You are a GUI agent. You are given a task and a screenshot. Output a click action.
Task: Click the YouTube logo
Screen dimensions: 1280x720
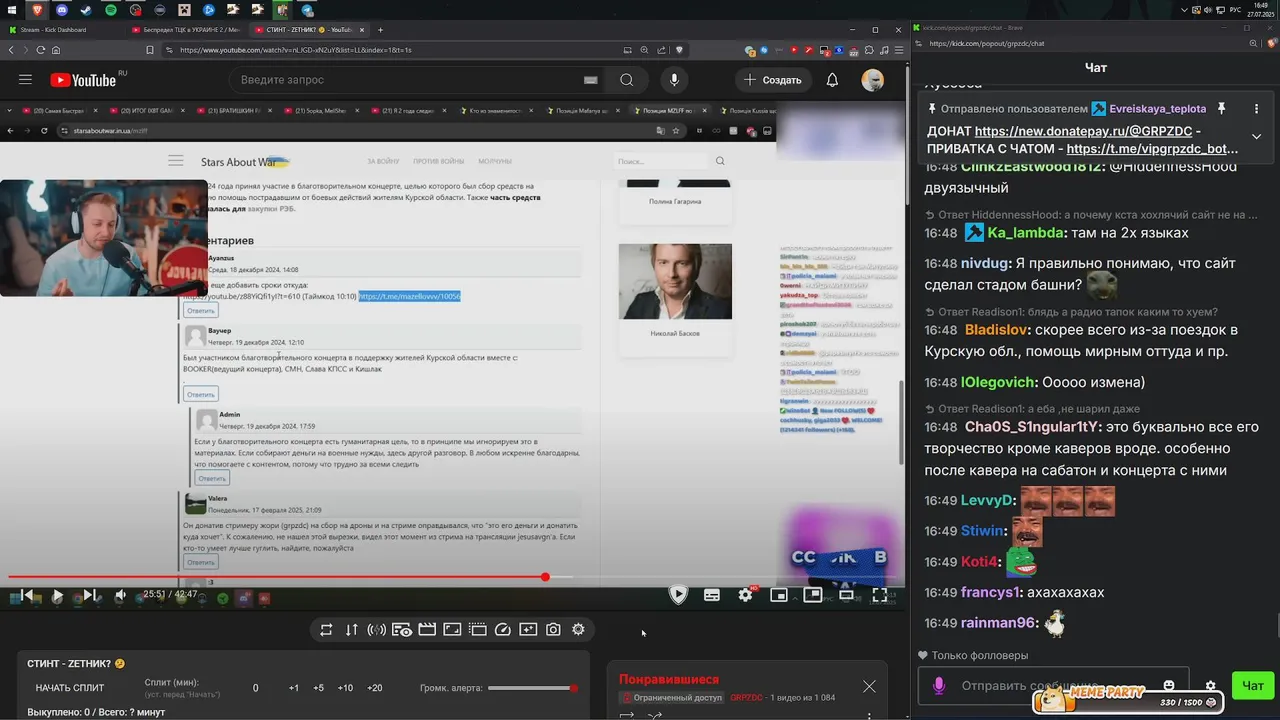click(x=83, y=80)
